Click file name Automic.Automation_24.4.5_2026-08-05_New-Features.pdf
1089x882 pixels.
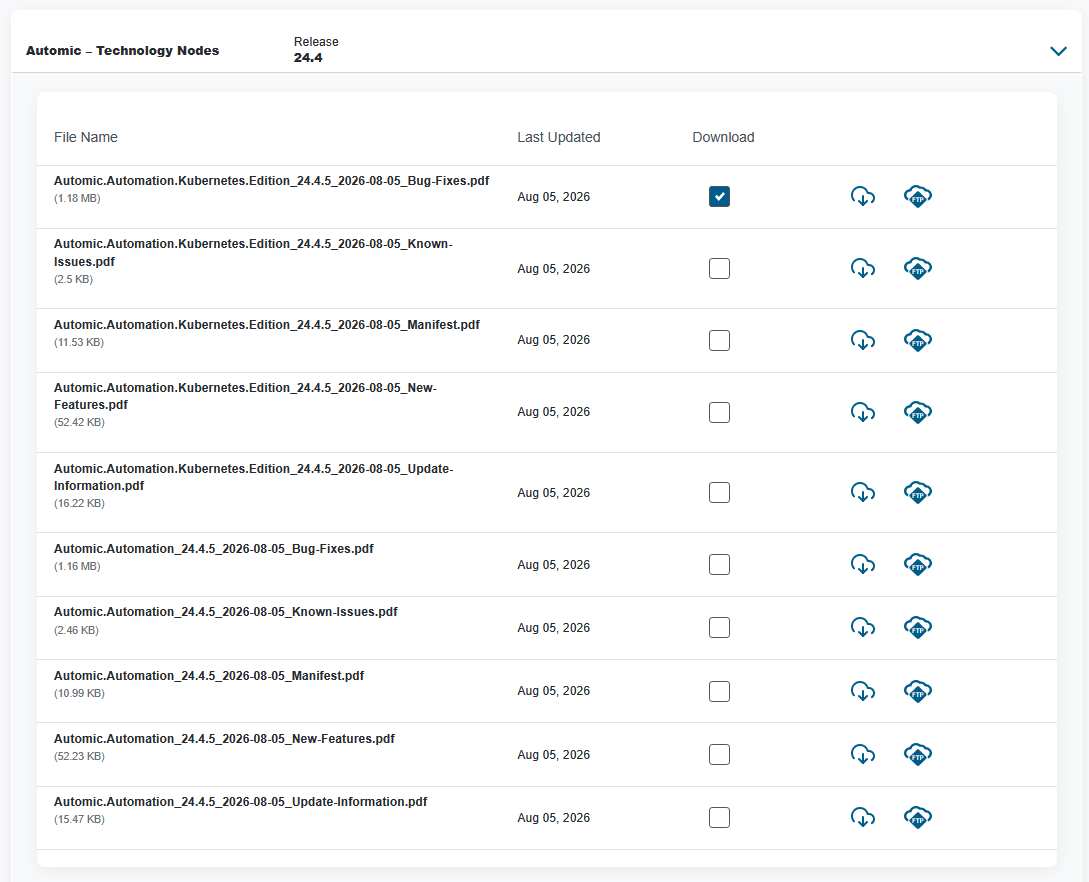click(x=224, y=739)
